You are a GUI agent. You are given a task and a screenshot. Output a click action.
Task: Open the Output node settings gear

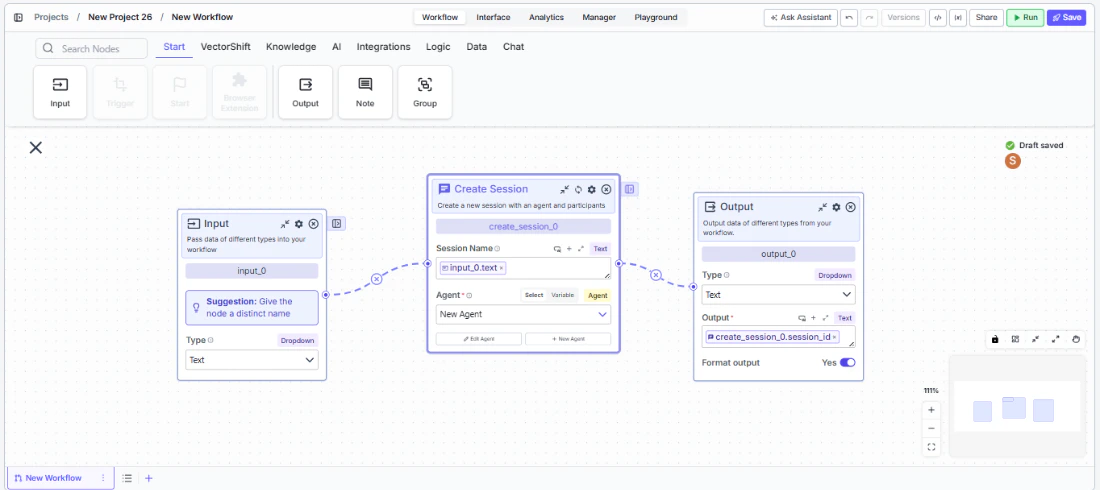click(836, 207)
